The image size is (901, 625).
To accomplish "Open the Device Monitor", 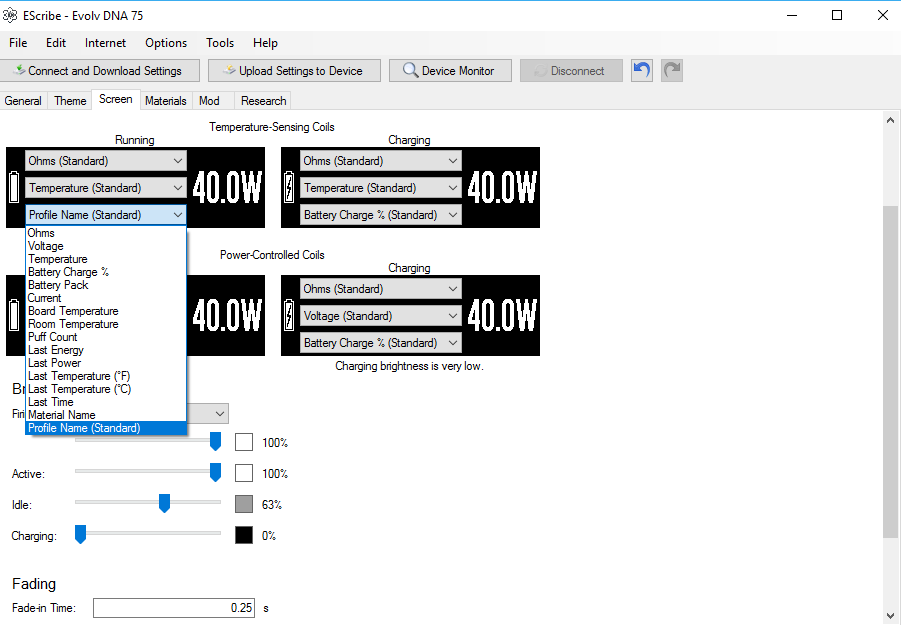I will [x=450, y=71].
